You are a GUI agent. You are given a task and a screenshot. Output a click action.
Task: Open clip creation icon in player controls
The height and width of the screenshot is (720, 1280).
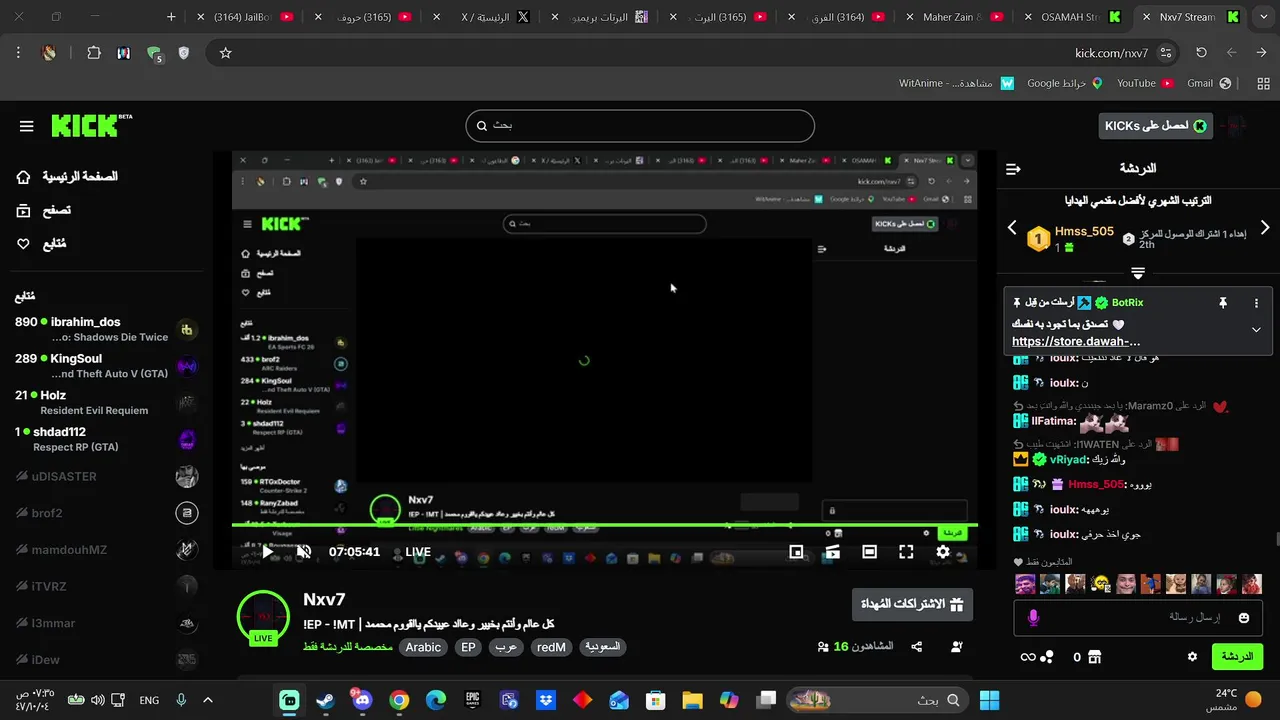click(x=832, y=551)
